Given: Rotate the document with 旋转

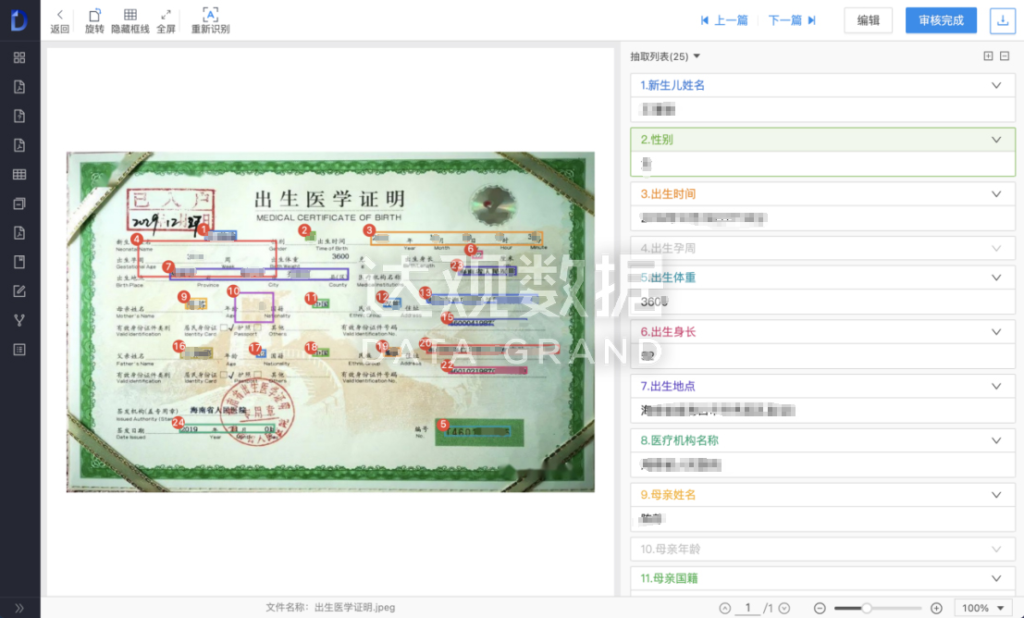Looking at the screenshot, I should point(94,20).
